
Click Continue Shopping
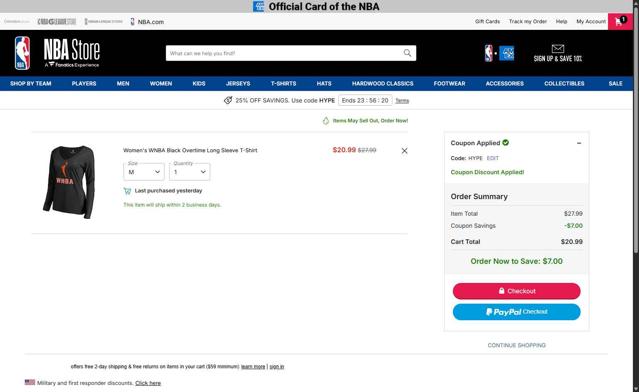pyautogui.click(x=516, y=345)
